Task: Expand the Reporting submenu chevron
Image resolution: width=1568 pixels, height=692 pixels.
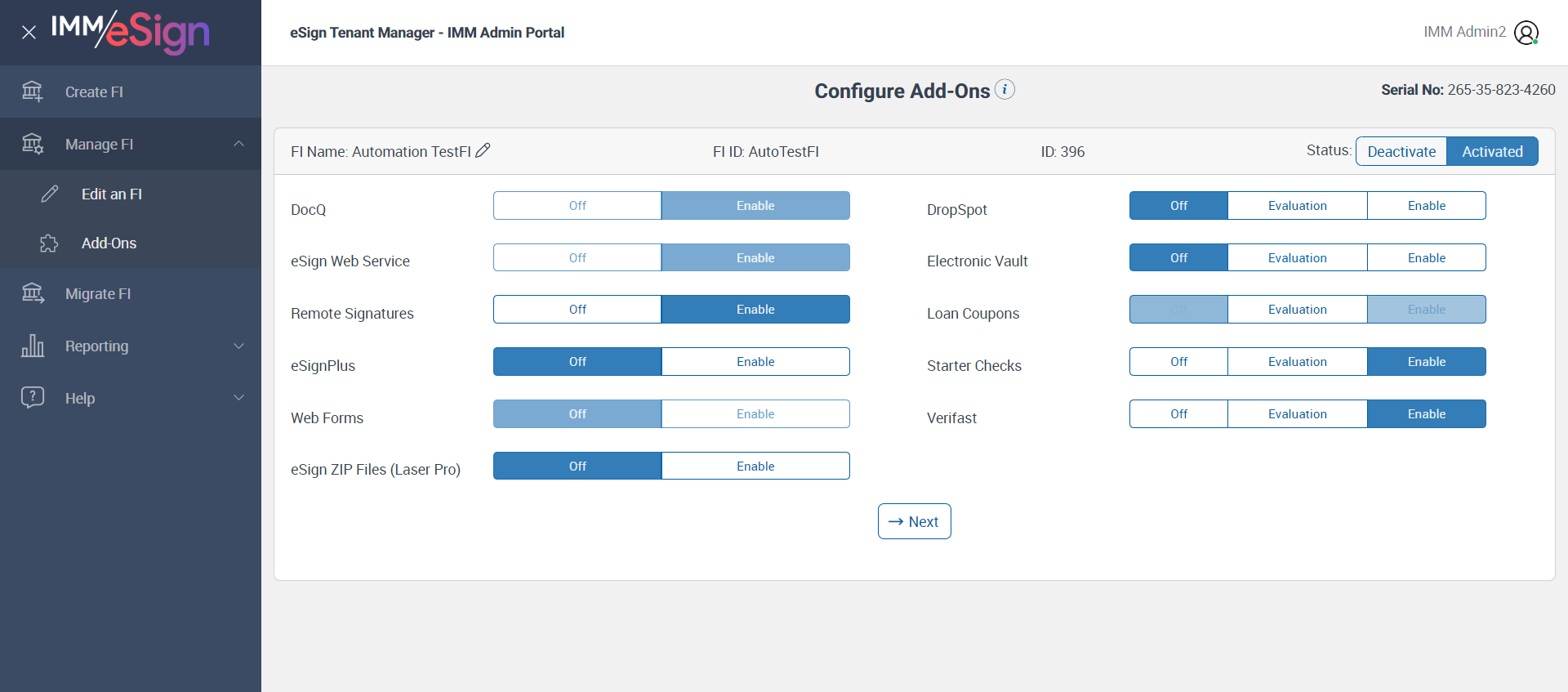Action: point(238,346)
